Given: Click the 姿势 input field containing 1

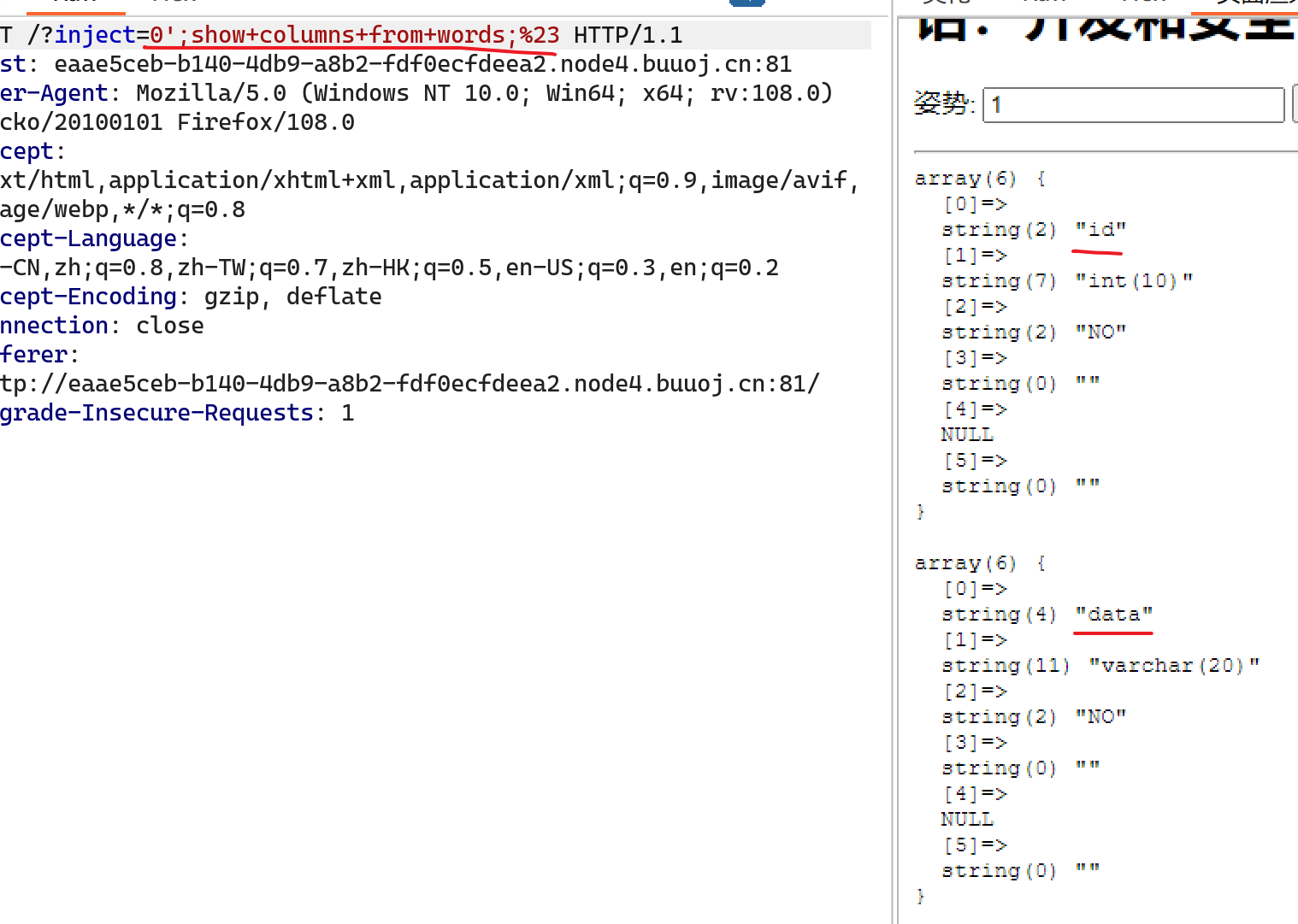Looking at the screenshot, I should coord(1134,105).
